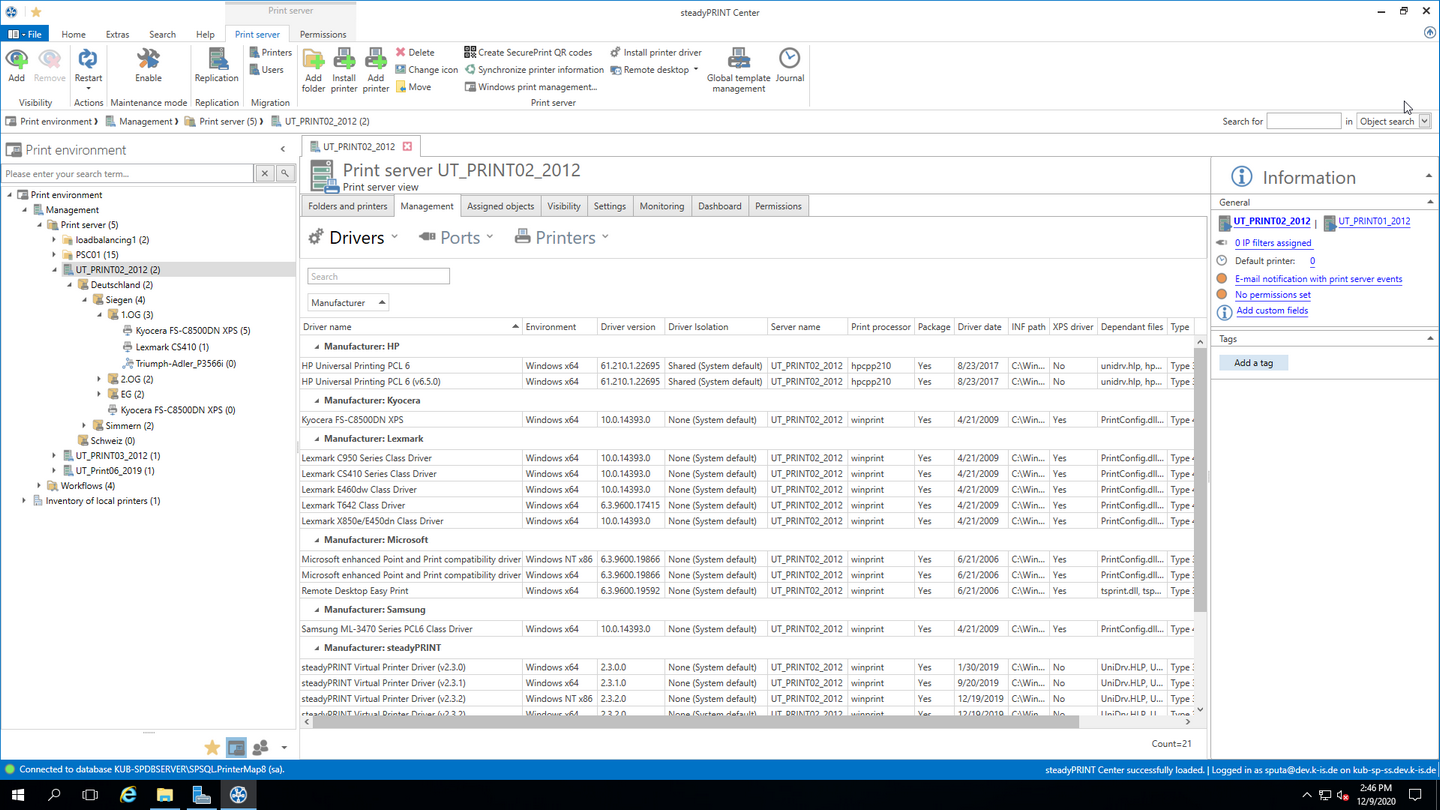The height and width of the screenshot is (810, 1440).
Task: Click the tree search term field
Action: click(x=128, y=174)
